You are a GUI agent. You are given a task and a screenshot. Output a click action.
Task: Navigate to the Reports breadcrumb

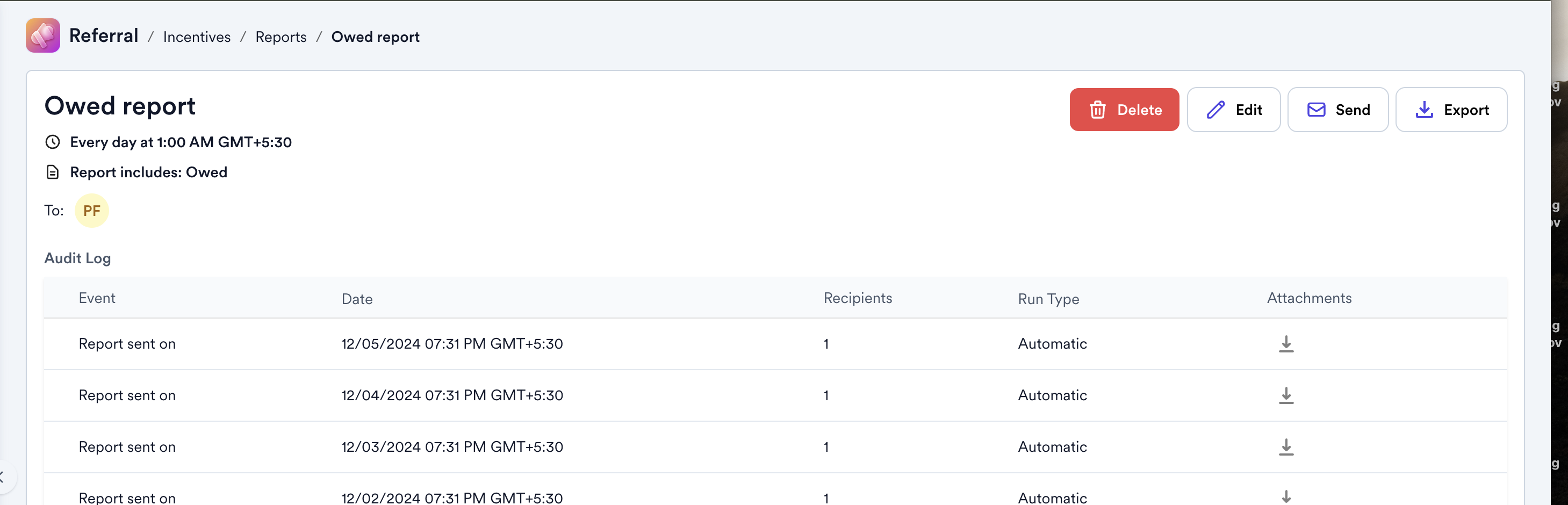pyautogui.click(x=280, y=37)
